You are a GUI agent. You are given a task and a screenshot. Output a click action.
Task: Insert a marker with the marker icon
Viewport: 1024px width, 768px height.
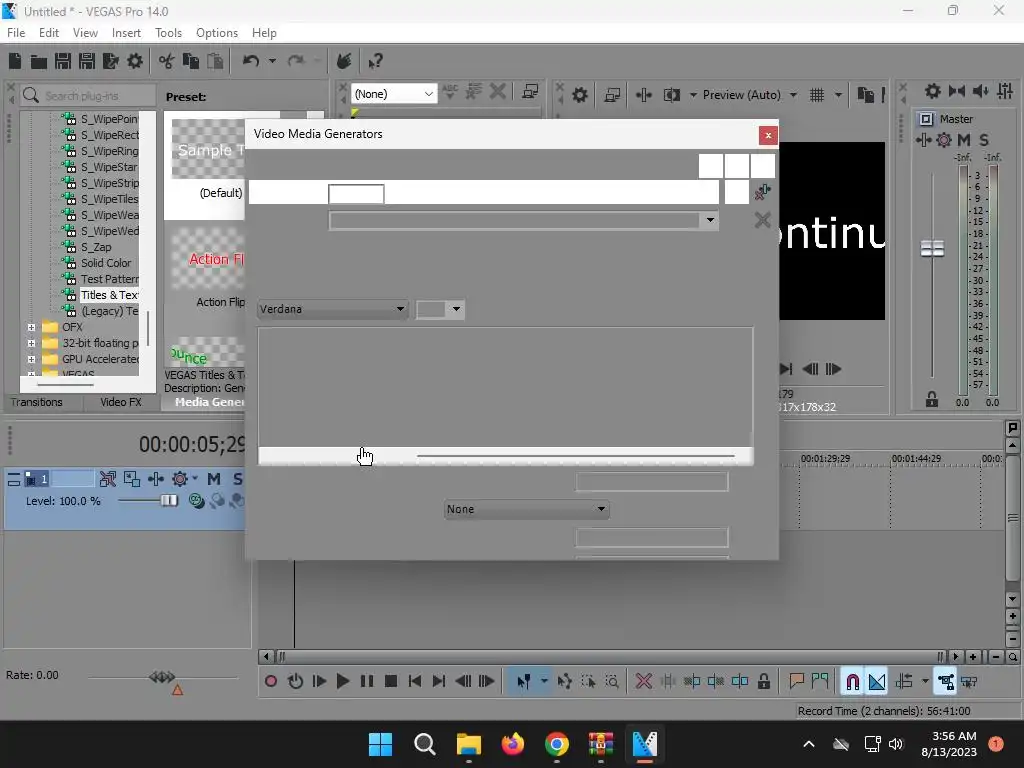(796, 682)
